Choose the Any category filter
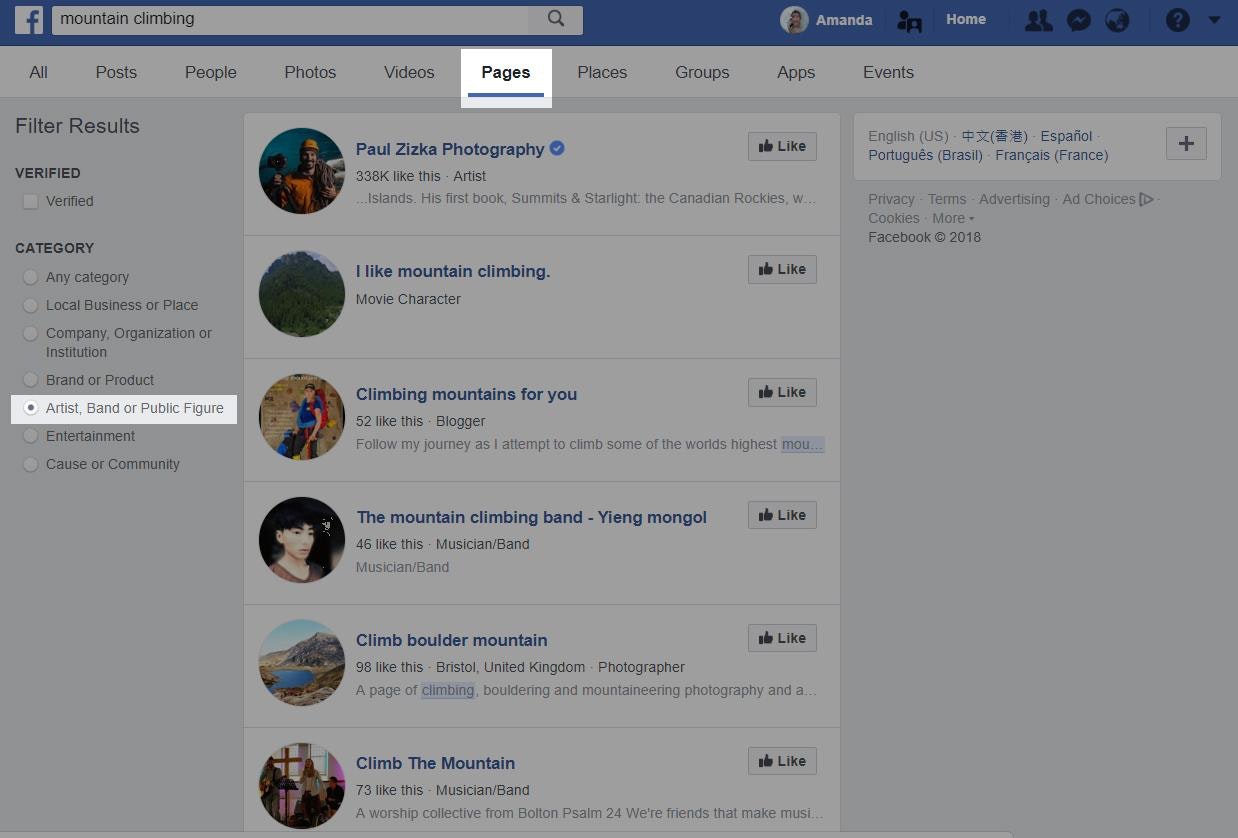 pos(31,277)
